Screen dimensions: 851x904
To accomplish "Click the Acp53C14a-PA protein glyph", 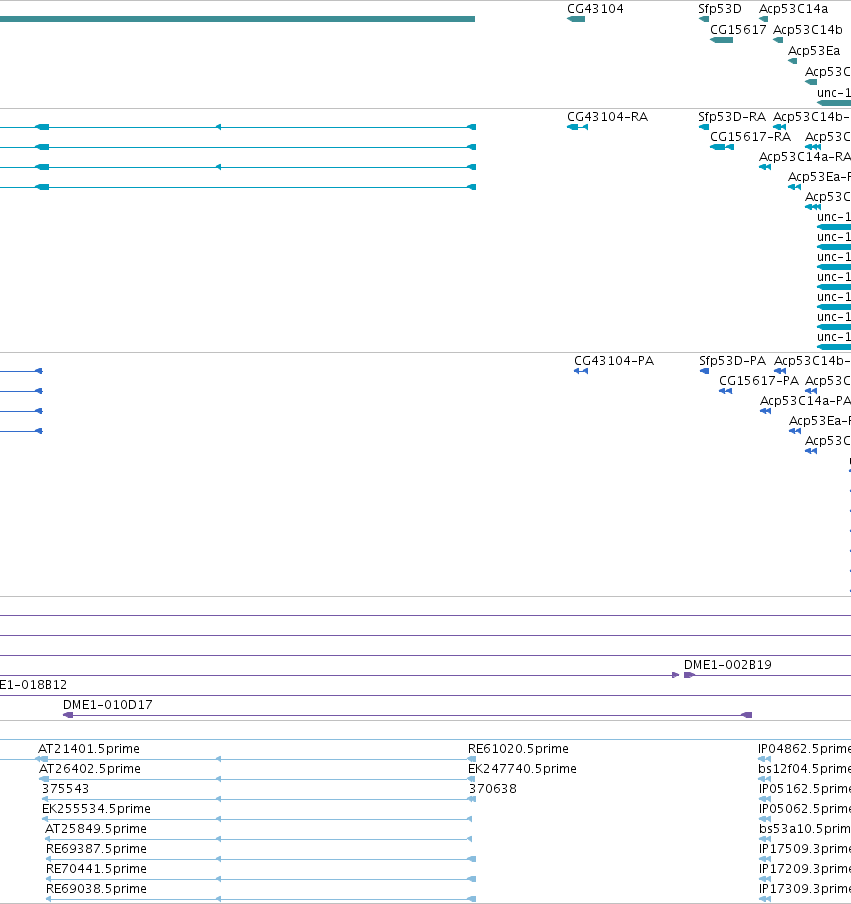I will coord(766,411).
